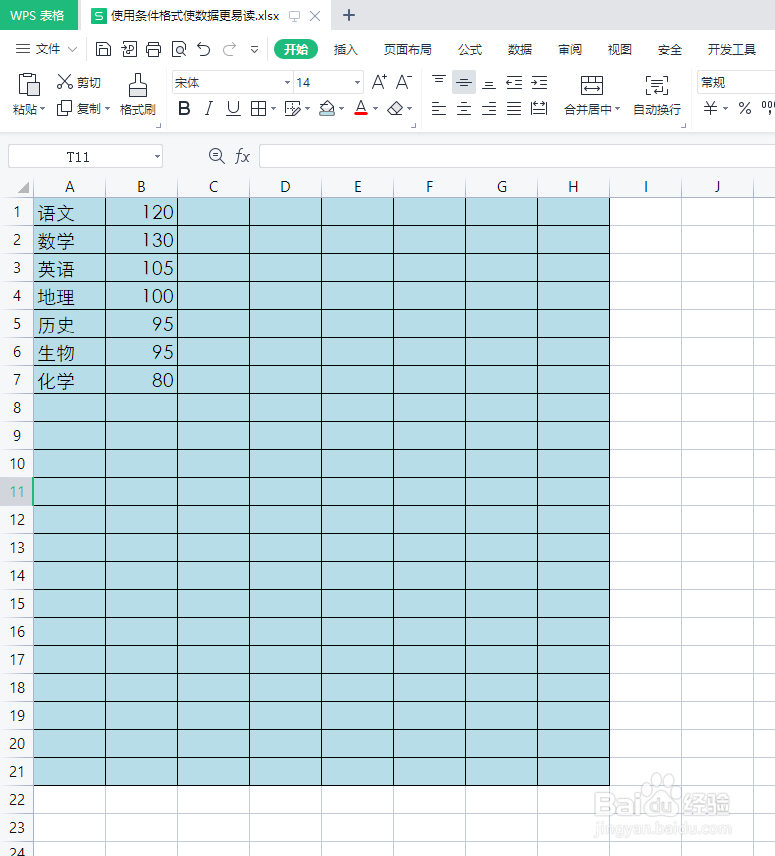Image resolution: width=775 pixels, height=856 pixels.
Task: Click the WPS 表格 home button
Action: point(38,15)
